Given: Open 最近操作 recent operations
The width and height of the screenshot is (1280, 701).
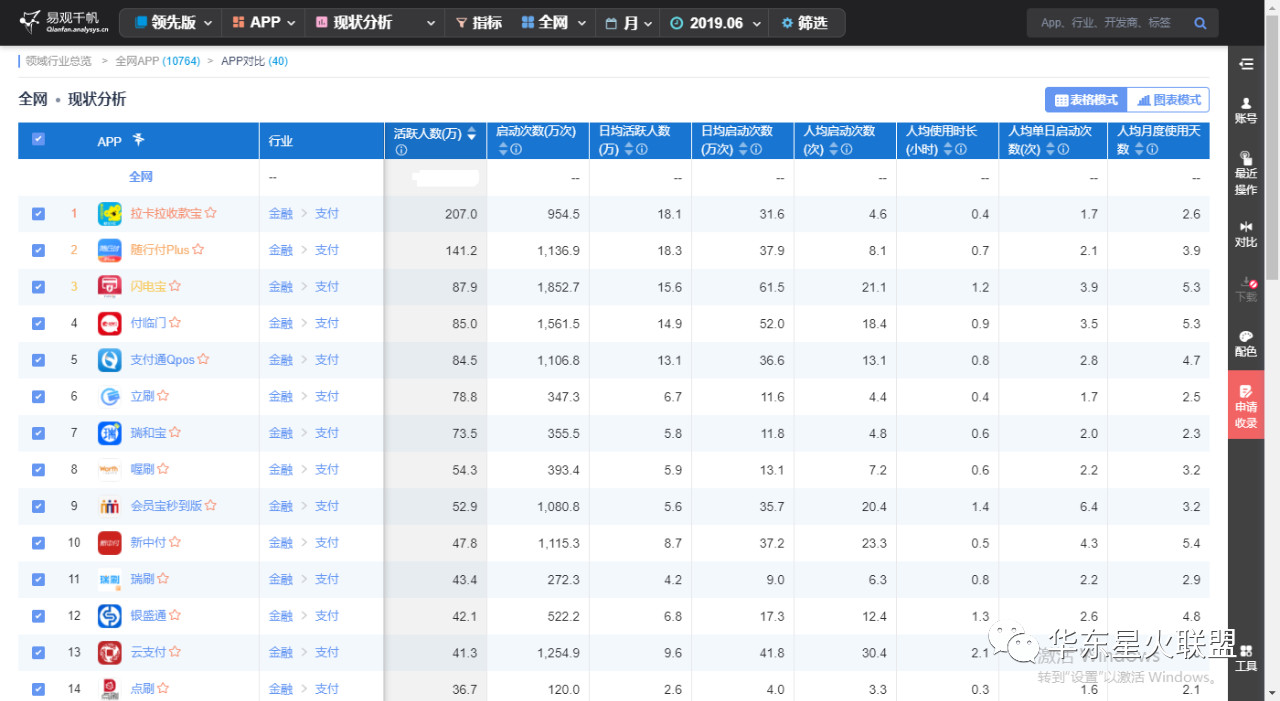Looking at the screenshot, I should tap(1246, 173).
